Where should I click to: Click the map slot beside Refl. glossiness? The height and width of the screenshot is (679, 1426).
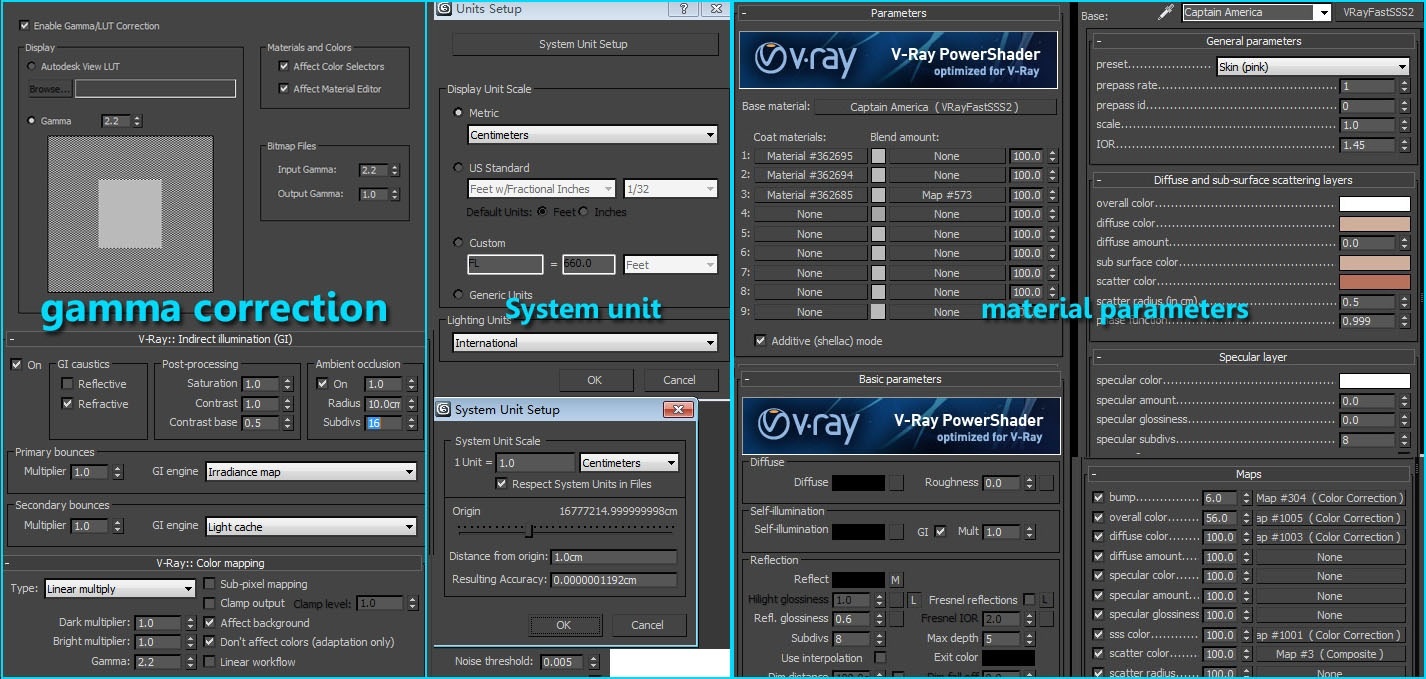pyautogui.click(x=897, y=619)
